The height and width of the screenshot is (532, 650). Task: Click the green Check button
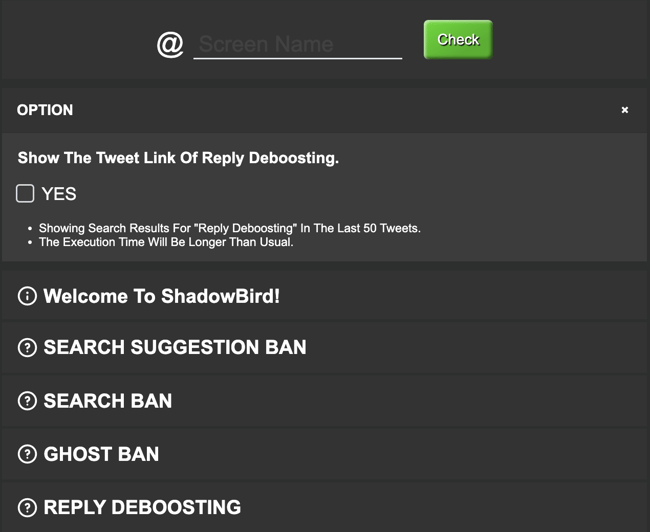pos(458,39)
